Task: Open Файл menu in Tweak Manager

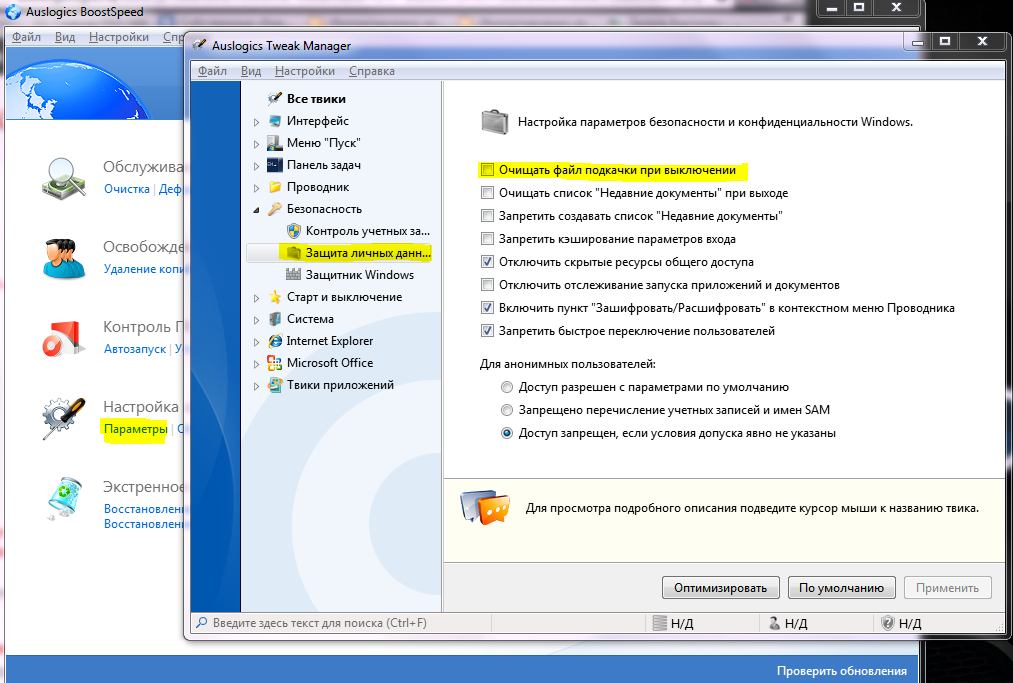Action: (212, 71)
